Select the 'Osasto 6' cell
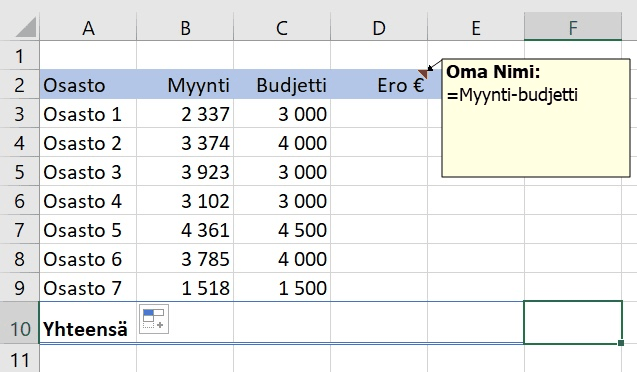This screenshot has width=637, height=372. pyautogui.click(x=88, y=259)
